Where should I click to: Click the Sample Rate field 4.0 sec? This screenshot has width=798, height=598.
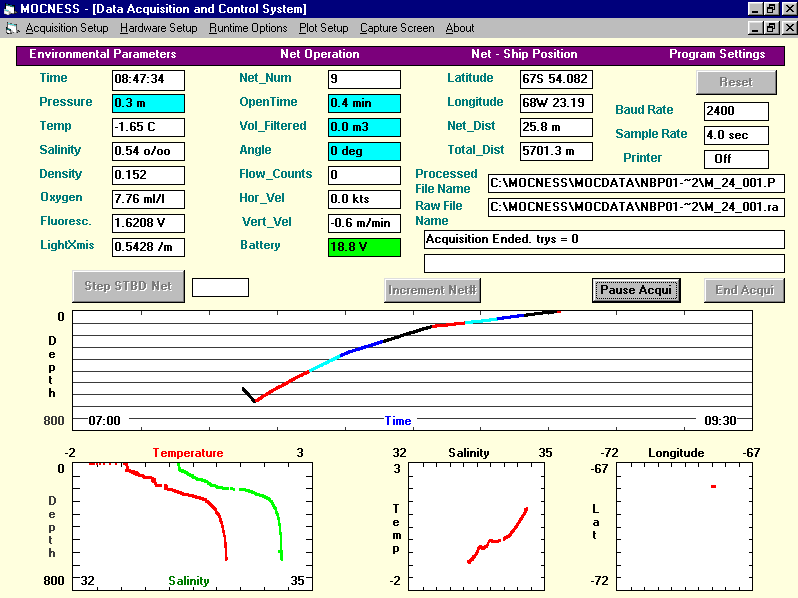click(x=736, y=135)
